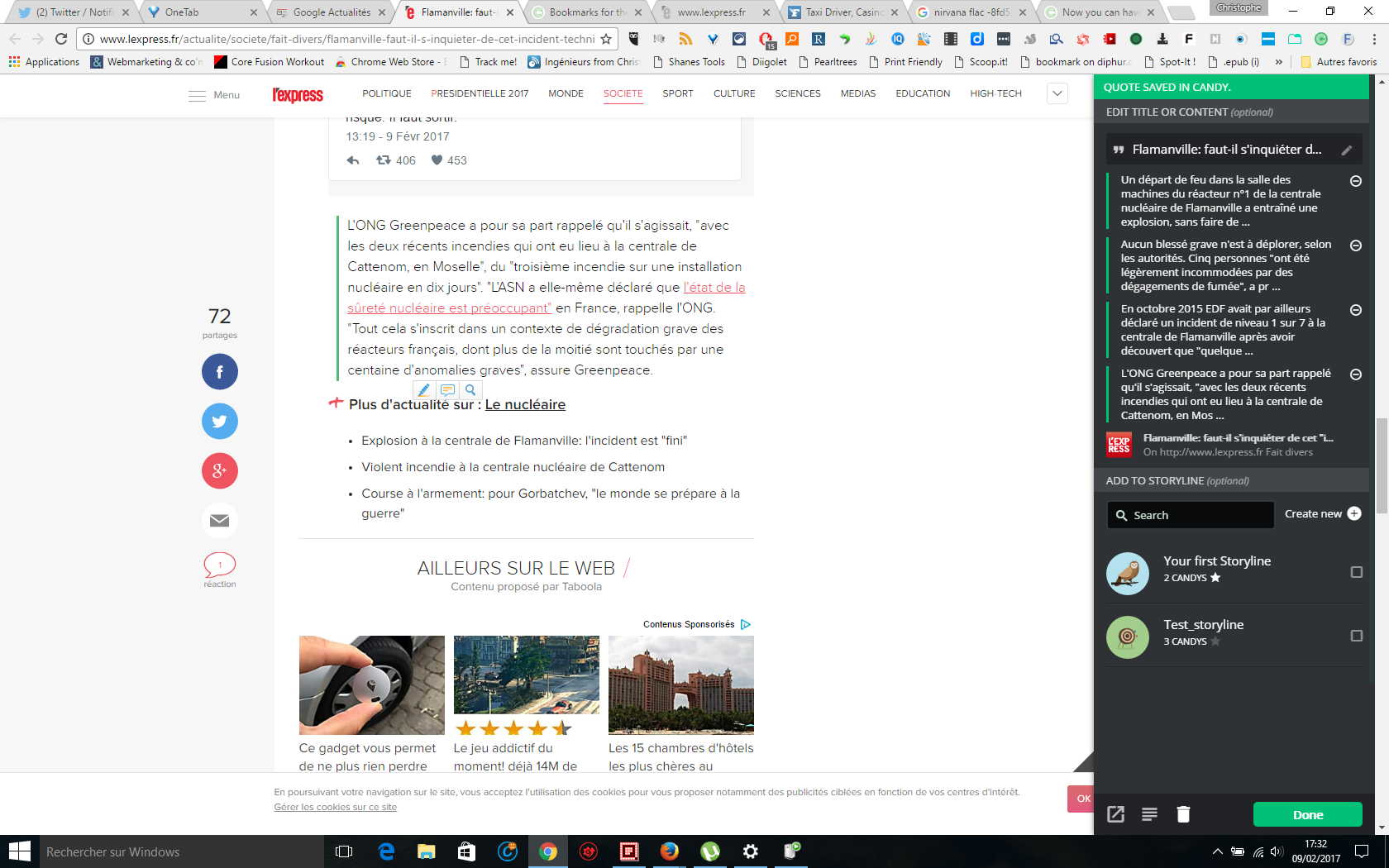The width and height of the screenshot is (1389, 868).
Task: Click the L'Express logo
Action: (298, 95)
